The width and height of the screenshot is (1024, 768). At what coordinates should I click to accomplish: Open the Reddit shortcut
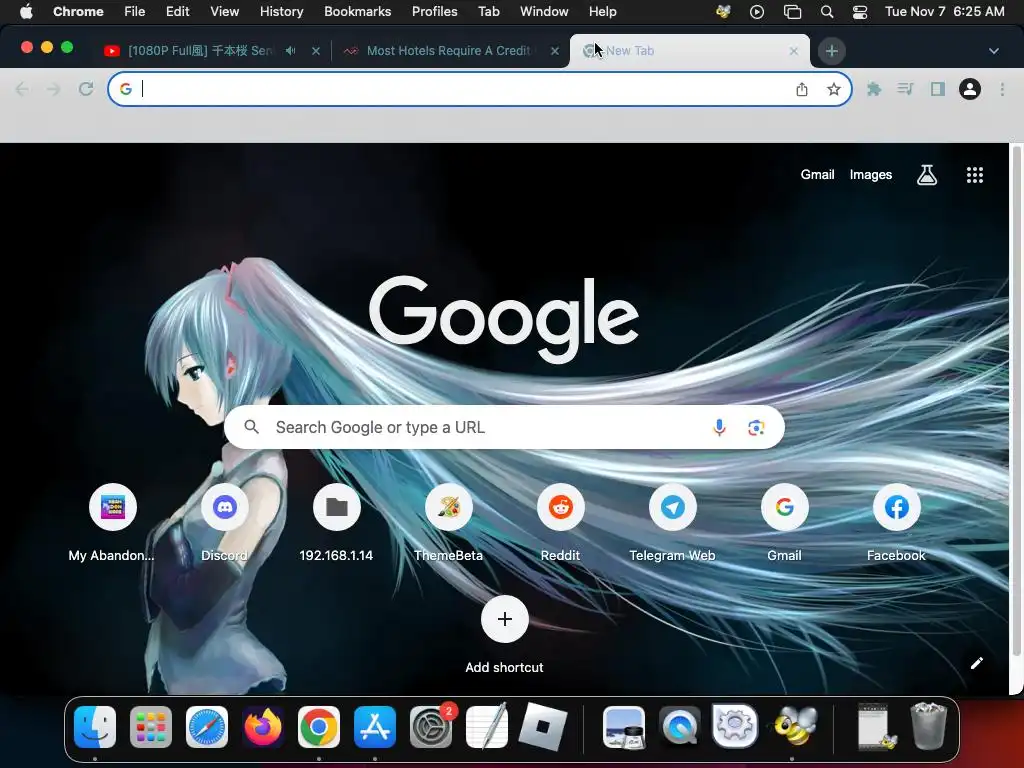[x=560, y=522]
